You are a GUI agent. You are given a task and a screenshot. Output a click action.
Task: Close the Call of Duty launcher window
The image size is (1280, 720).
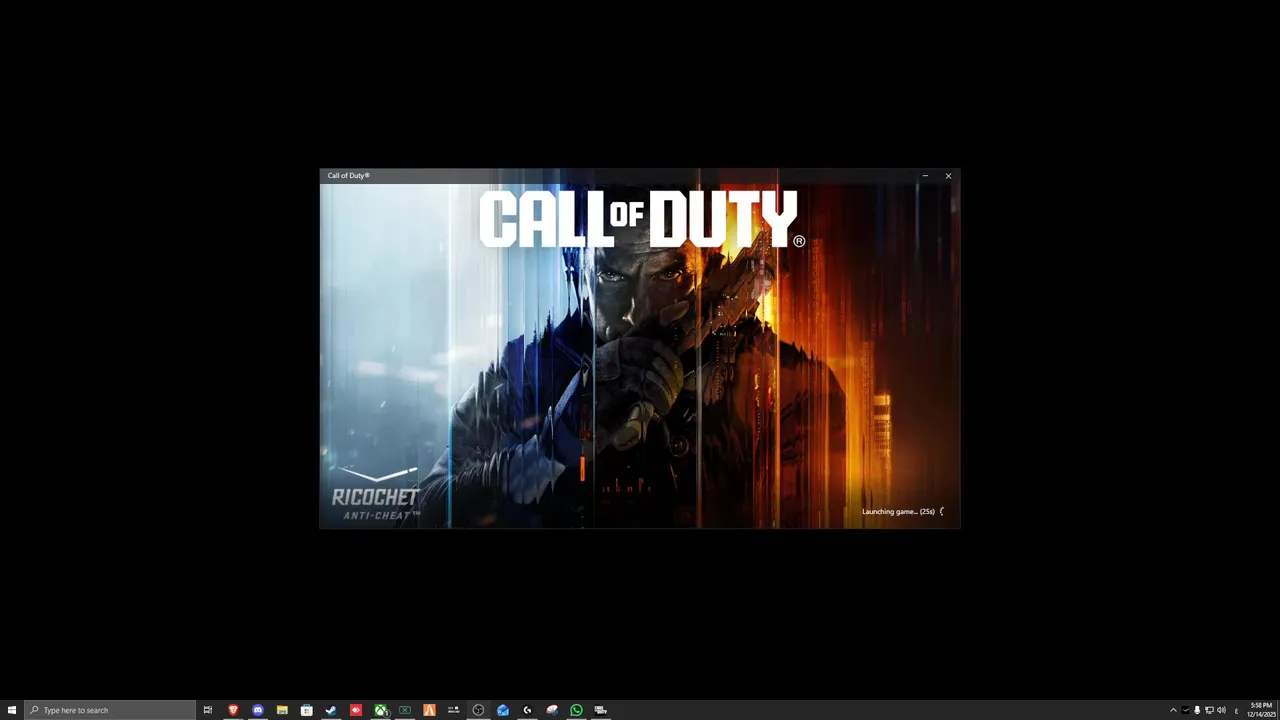948,176
